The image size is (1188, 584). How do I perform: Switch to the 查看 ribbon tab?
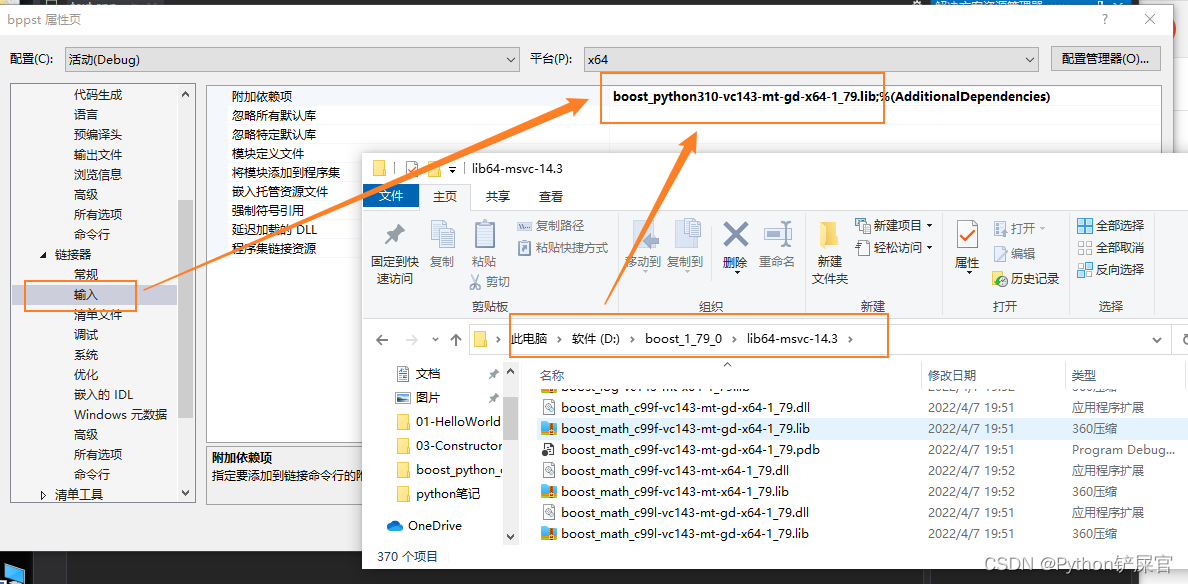pos(551,196)
